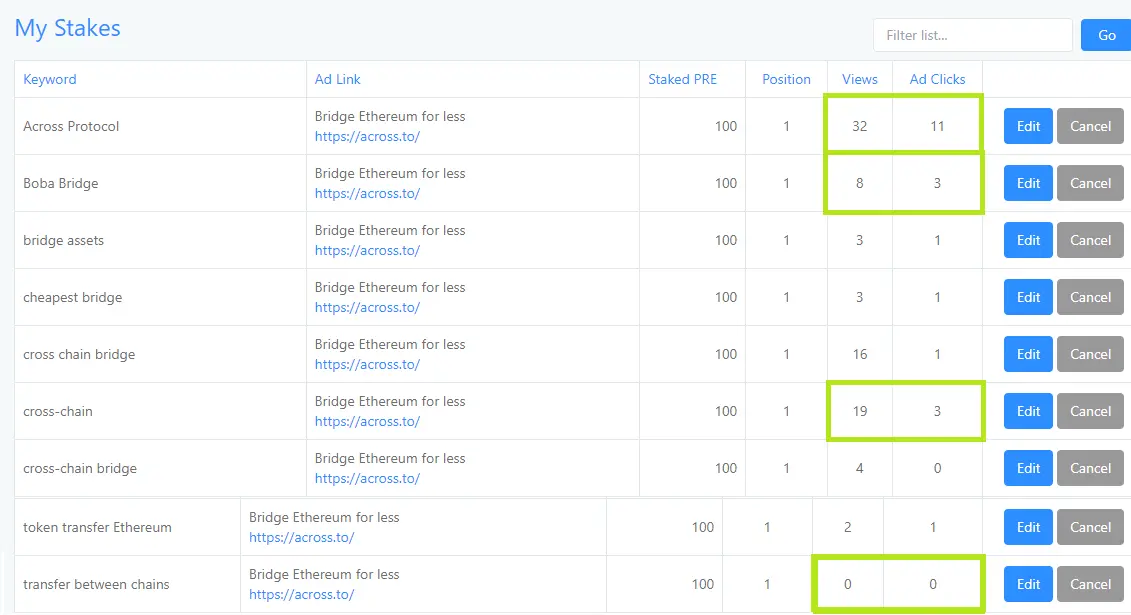Screen dimensions: 1131x615
Task: Click 'Bridge Ethereum for less' in Boba Bridge row
Action: click(390, 173)
